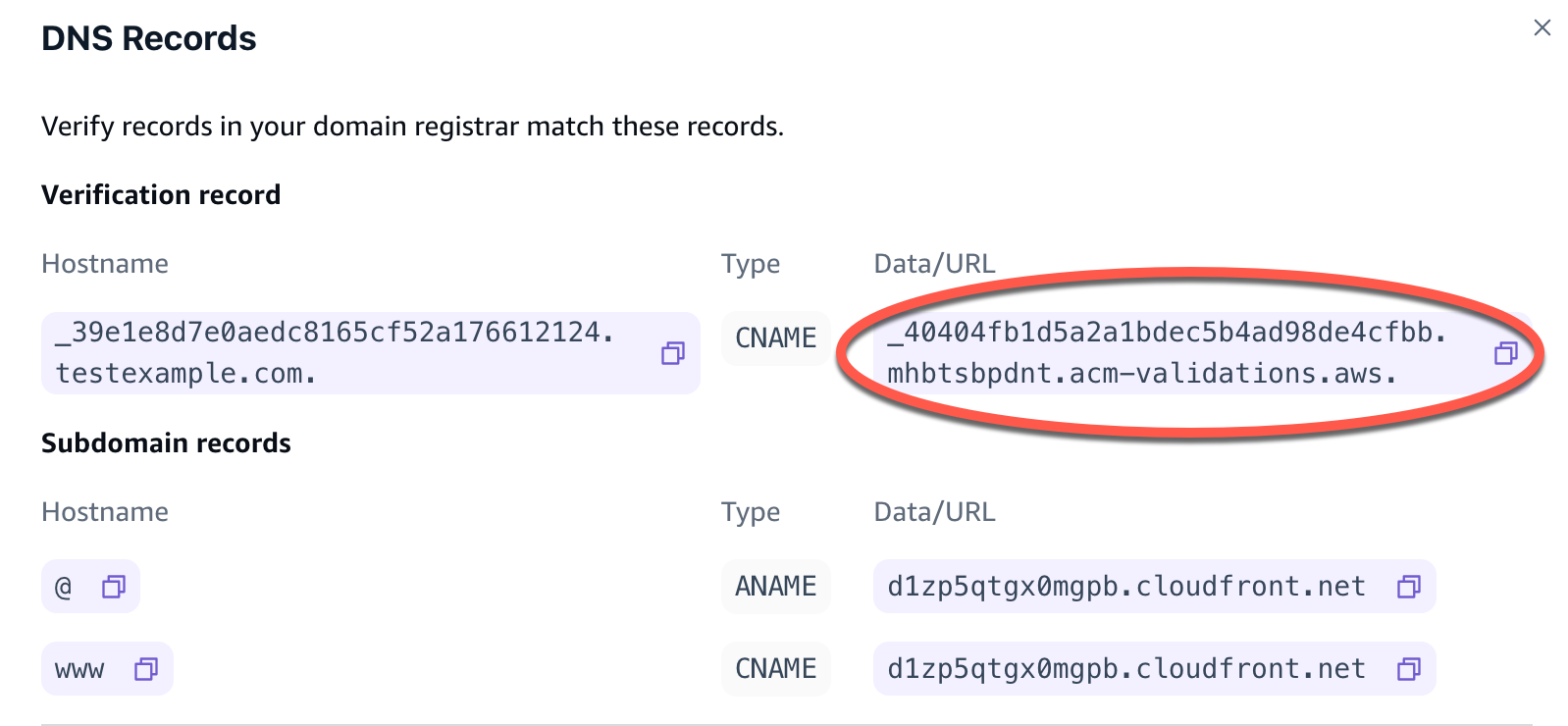1568x726 pixels.
Task: Click the Verification record section heading
Action: click(160, 194)
